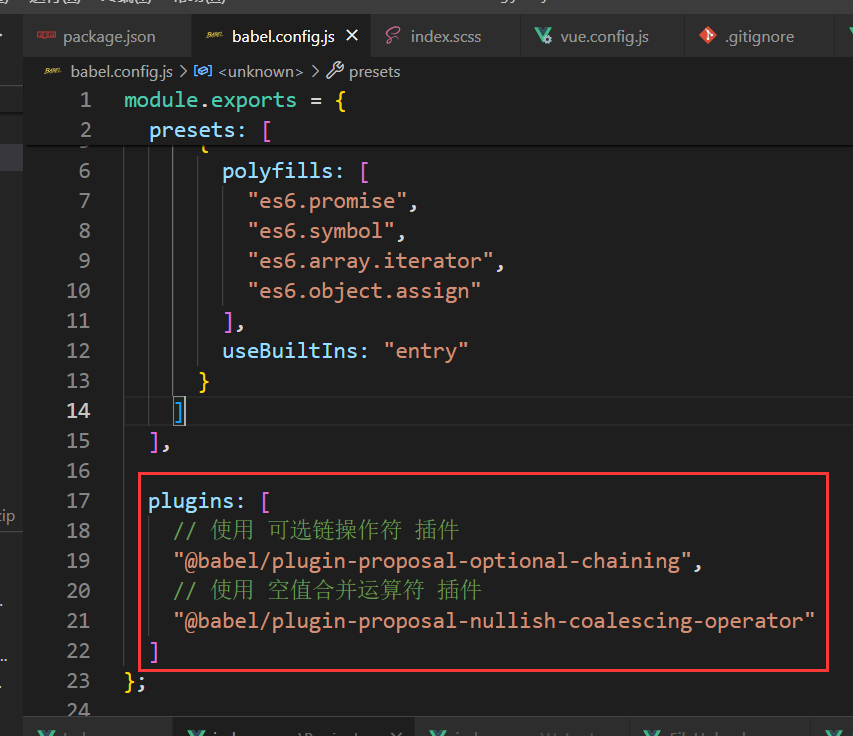Click the symbol icon before <unknown> breadcrumb

tap(203, 71)
